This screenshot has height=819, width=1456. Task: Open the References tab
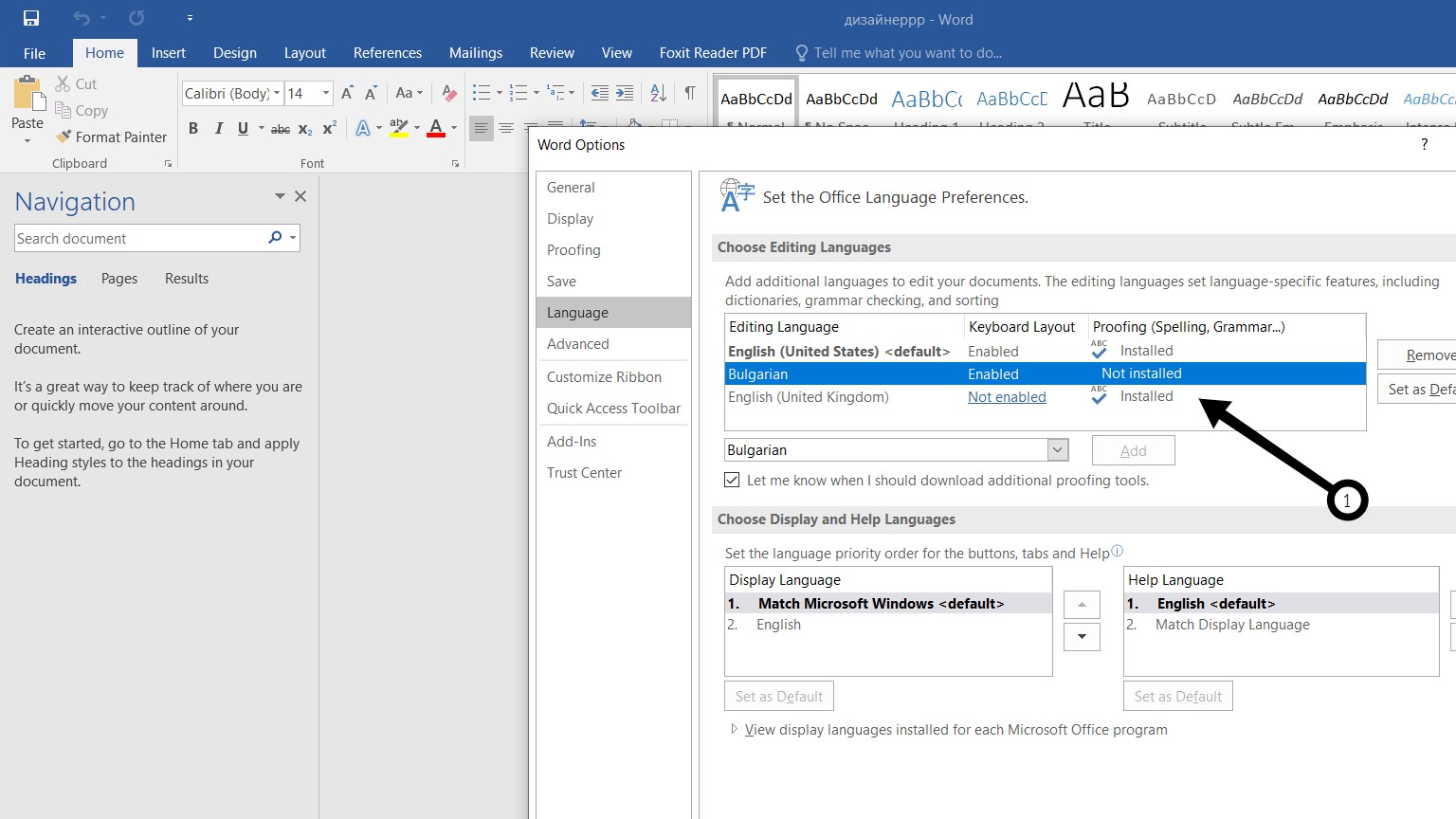point(388,53)
